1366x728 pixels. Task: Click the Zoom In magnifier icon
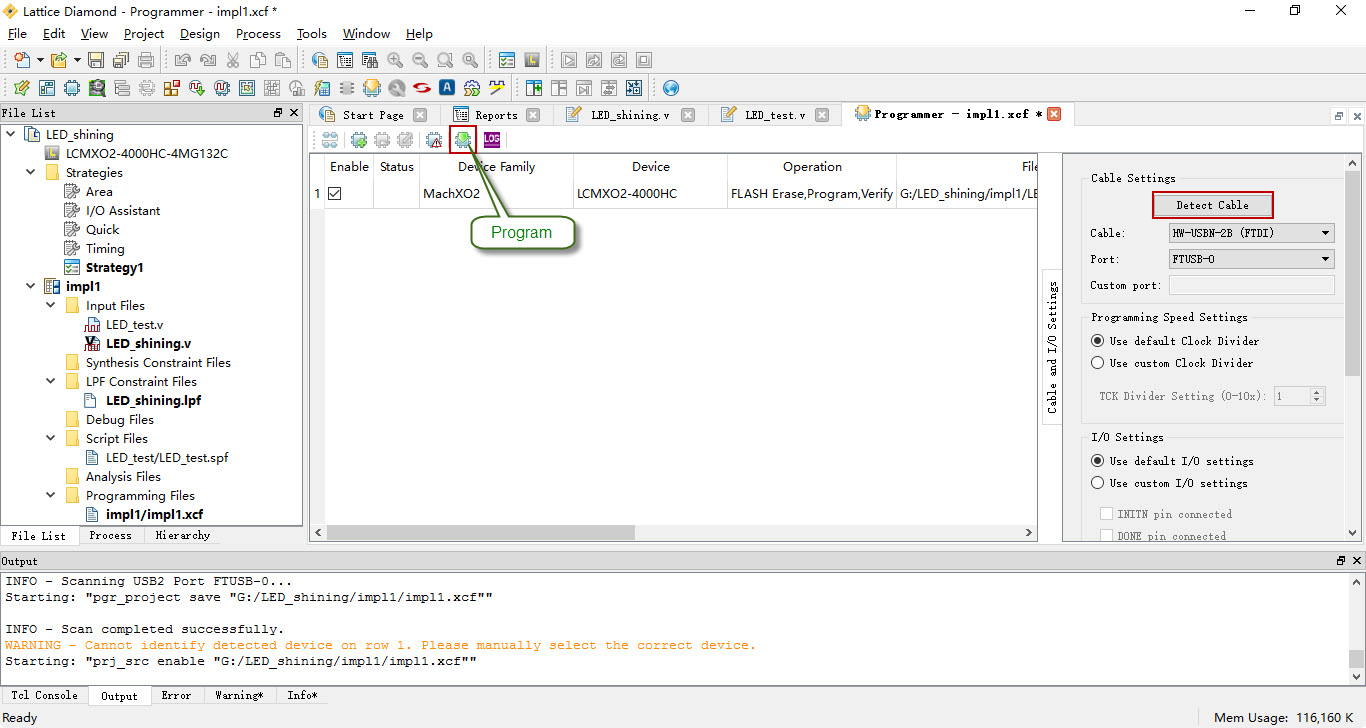coord(395,60)
